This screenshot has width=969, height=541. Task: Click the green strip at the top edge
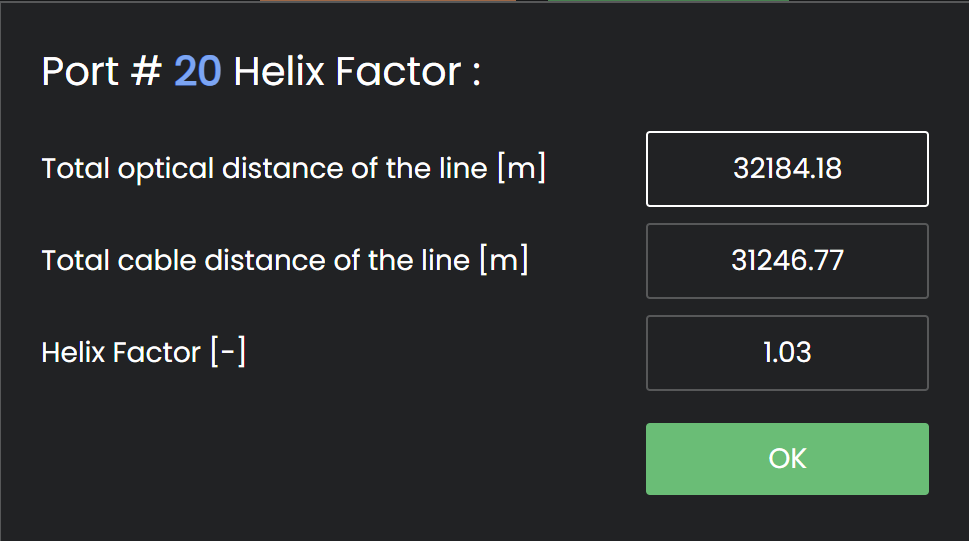668,1
